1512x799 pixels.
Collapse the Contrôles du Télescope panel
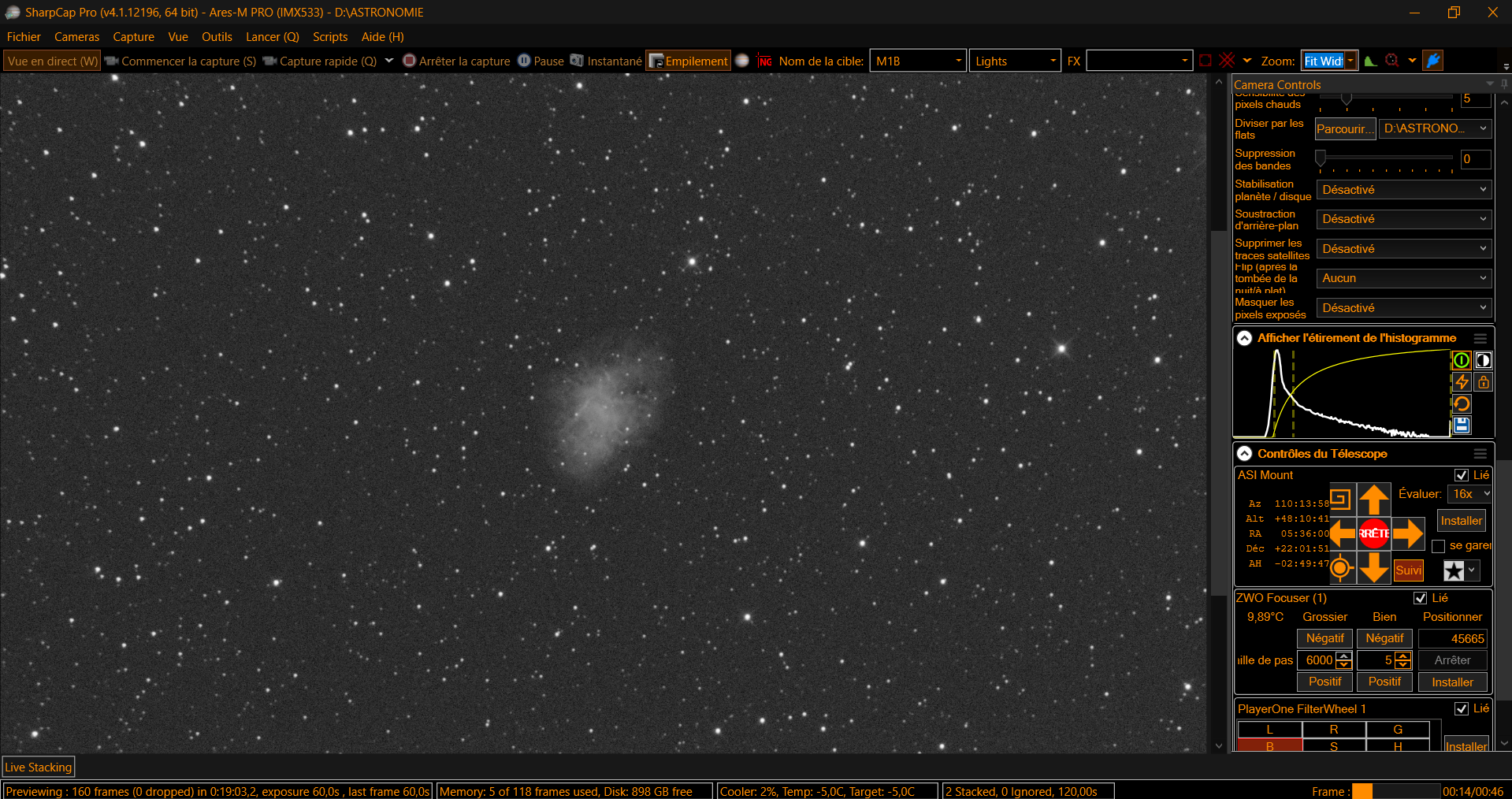pos(1245,454)
